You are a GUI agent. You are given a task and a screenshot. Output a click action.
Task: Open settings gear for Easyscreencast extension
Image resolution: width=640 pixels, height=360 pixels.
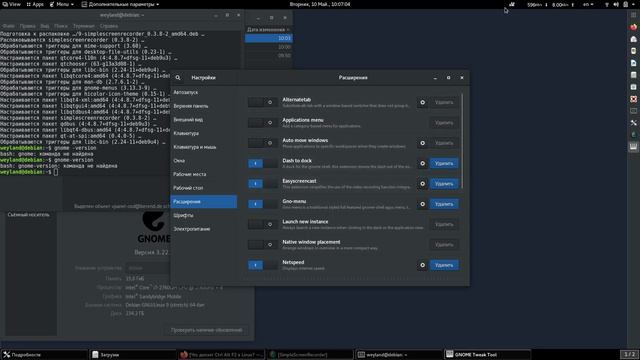(422, 184)
